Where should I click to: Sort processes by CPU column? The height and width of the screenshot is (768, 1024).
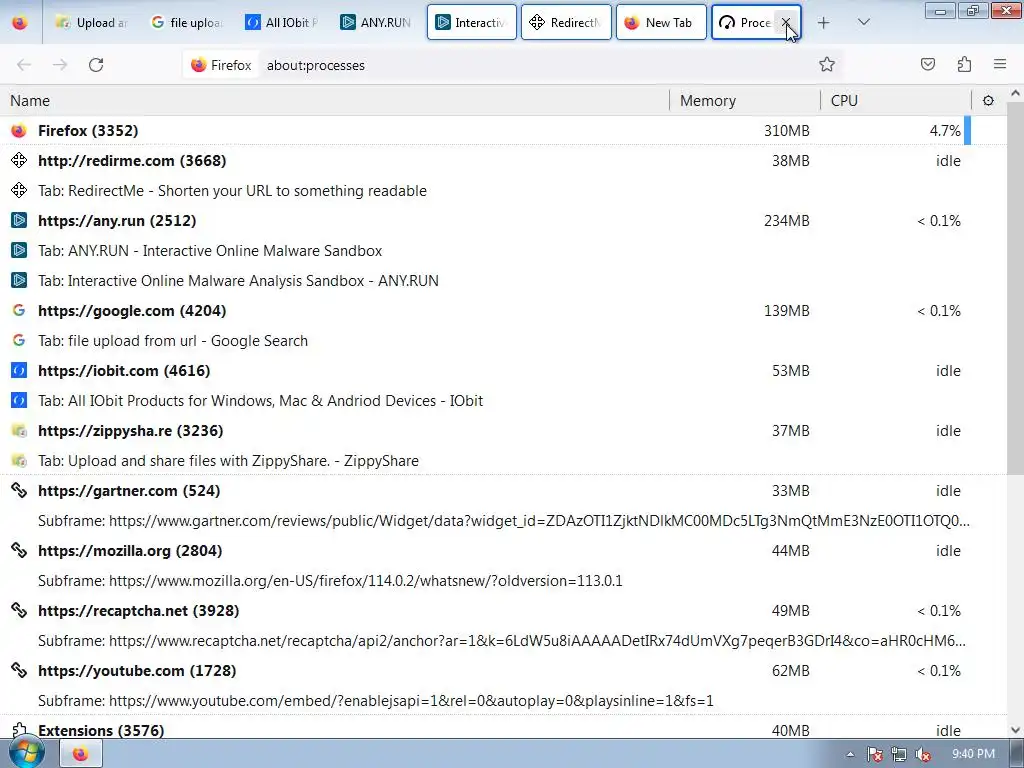coord(896,101)
